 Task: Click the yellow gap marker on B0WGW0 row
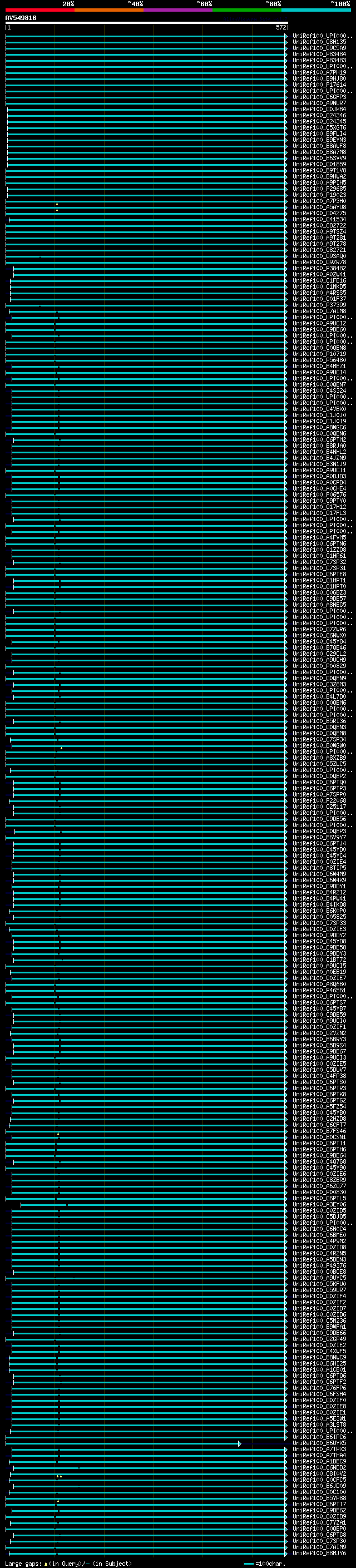coord(61,748)
